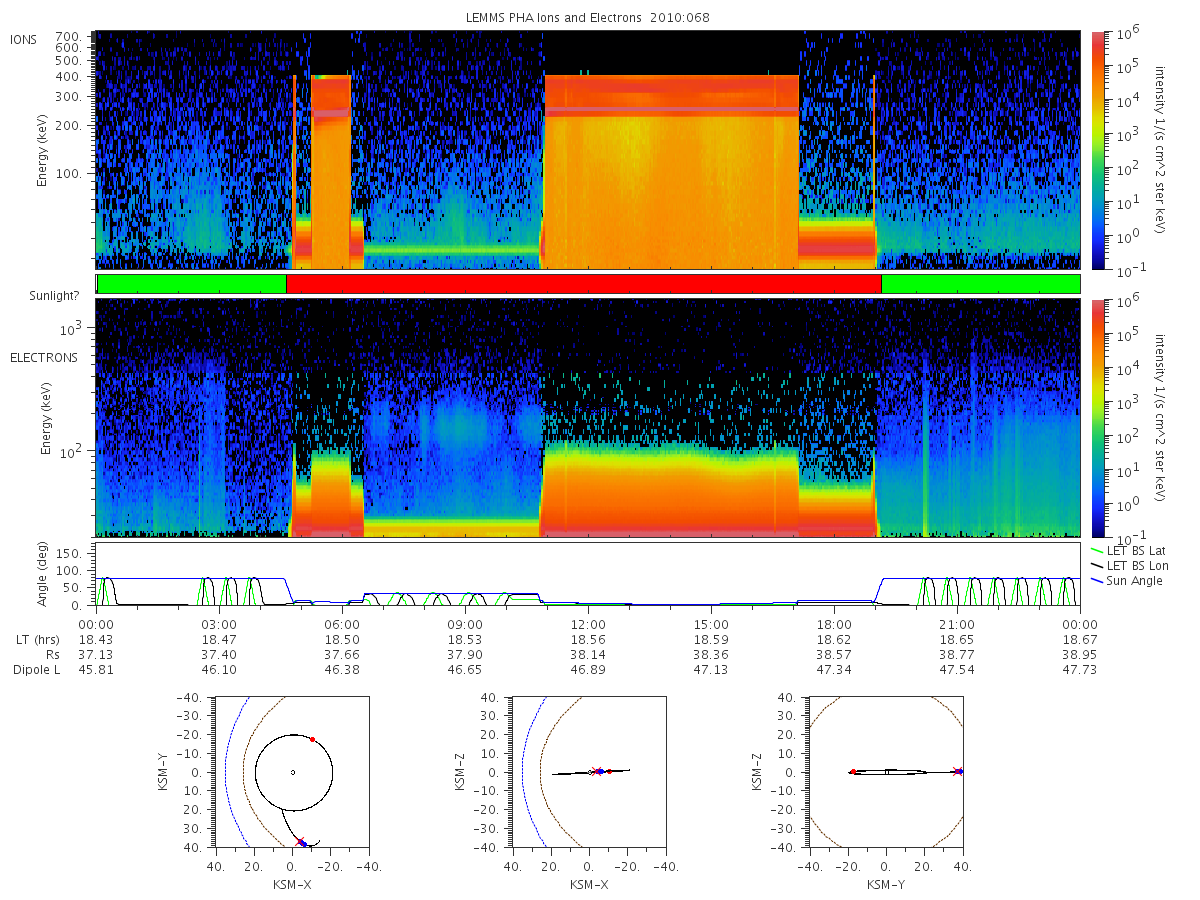This screenshot has height=900, width=1200.
Task: Click the 12:00 time axis label
Action: (588, 623)
